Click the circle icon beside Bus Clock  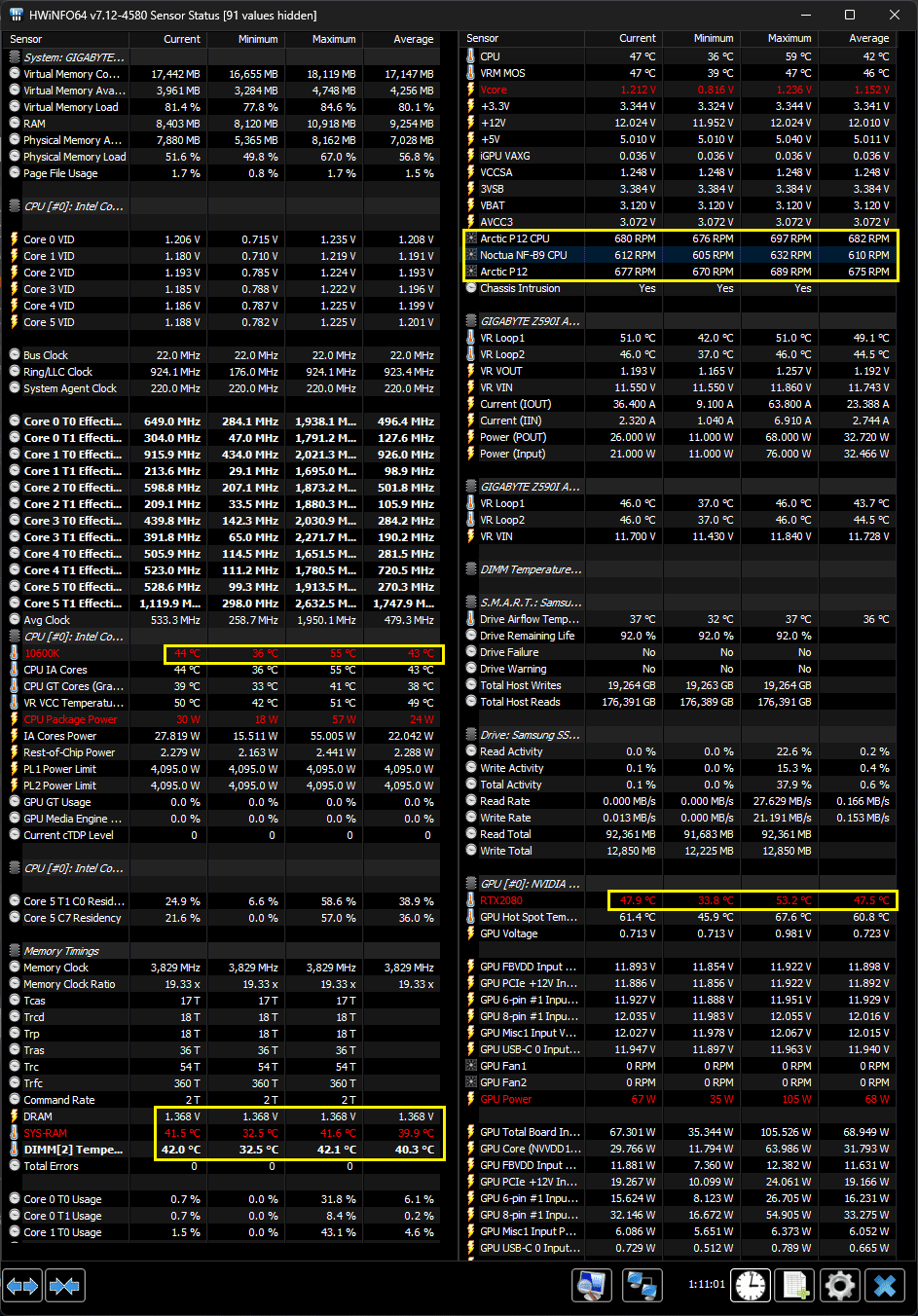pyautogui.click(x=15, y=355)
